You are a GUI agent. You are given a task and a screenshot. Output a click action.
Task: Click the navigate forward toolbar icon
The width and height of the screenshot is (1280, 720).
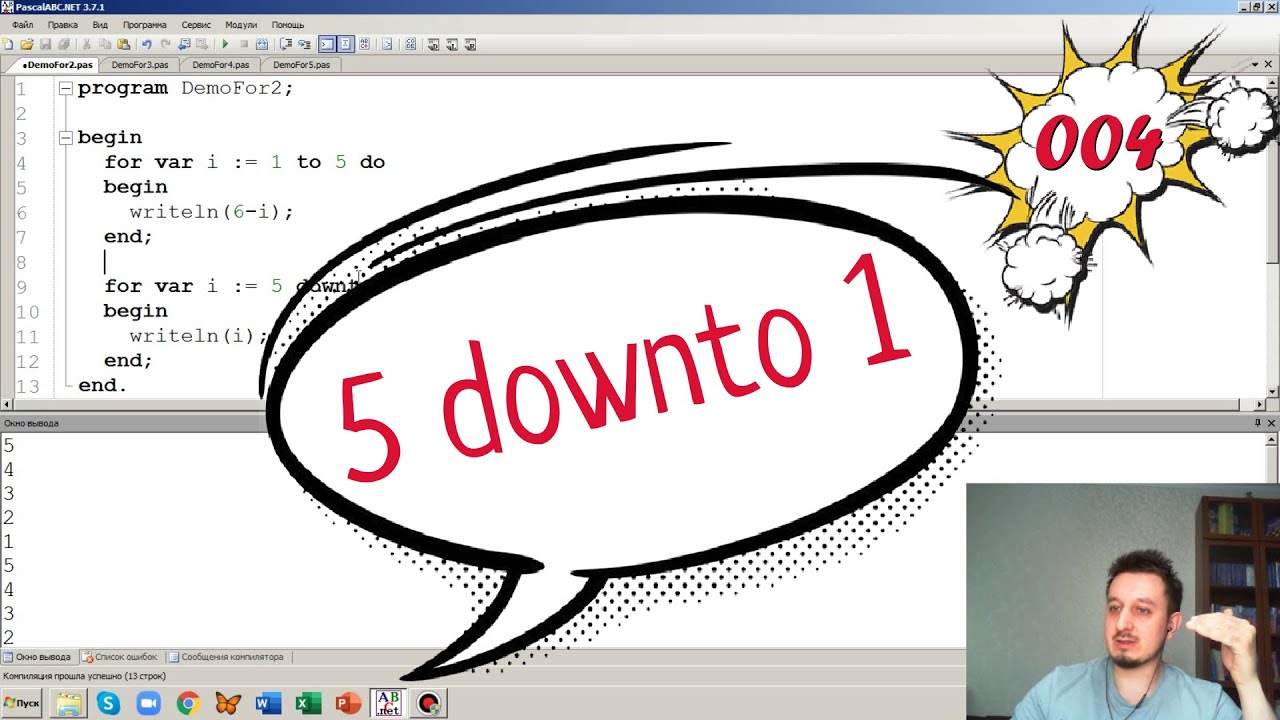pos(203,44)
